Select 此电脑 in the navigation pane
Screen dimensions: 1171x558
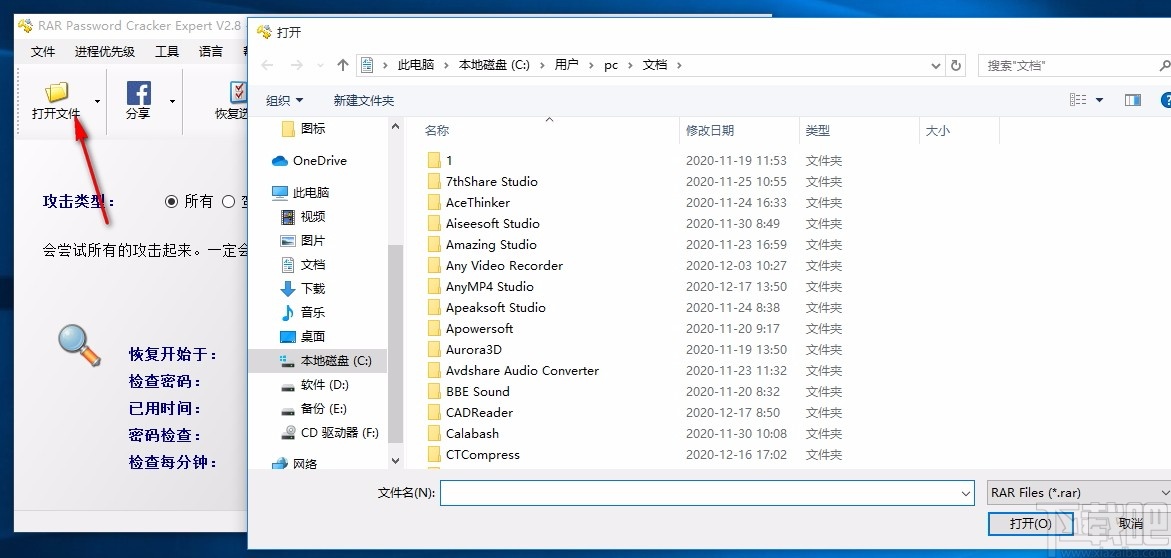[x=300, y=193]
